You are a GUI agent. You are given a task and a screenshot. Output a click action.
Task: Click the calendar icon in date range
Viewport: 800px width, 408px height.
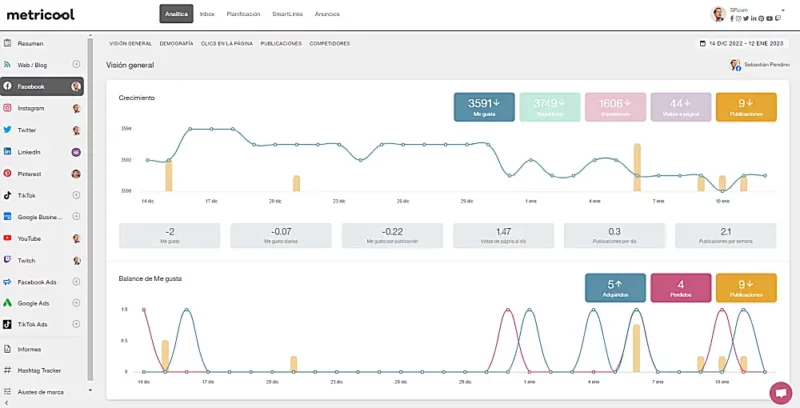pyautogui.click(x=703, y=44)
